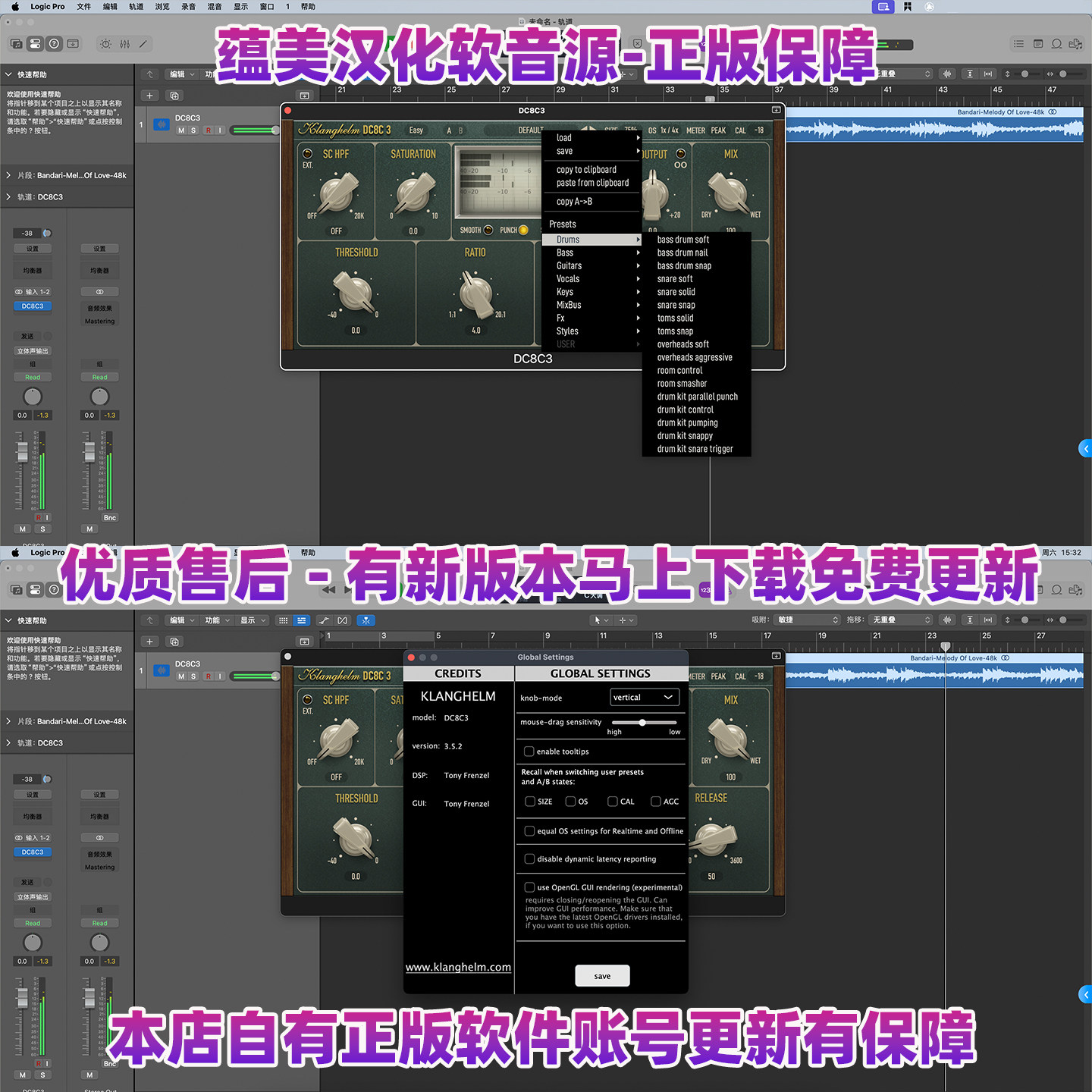Toggle Flex in the lower tracks toolbar
The width and height of the screenshot is (1092, 1092).
point(343,620)
